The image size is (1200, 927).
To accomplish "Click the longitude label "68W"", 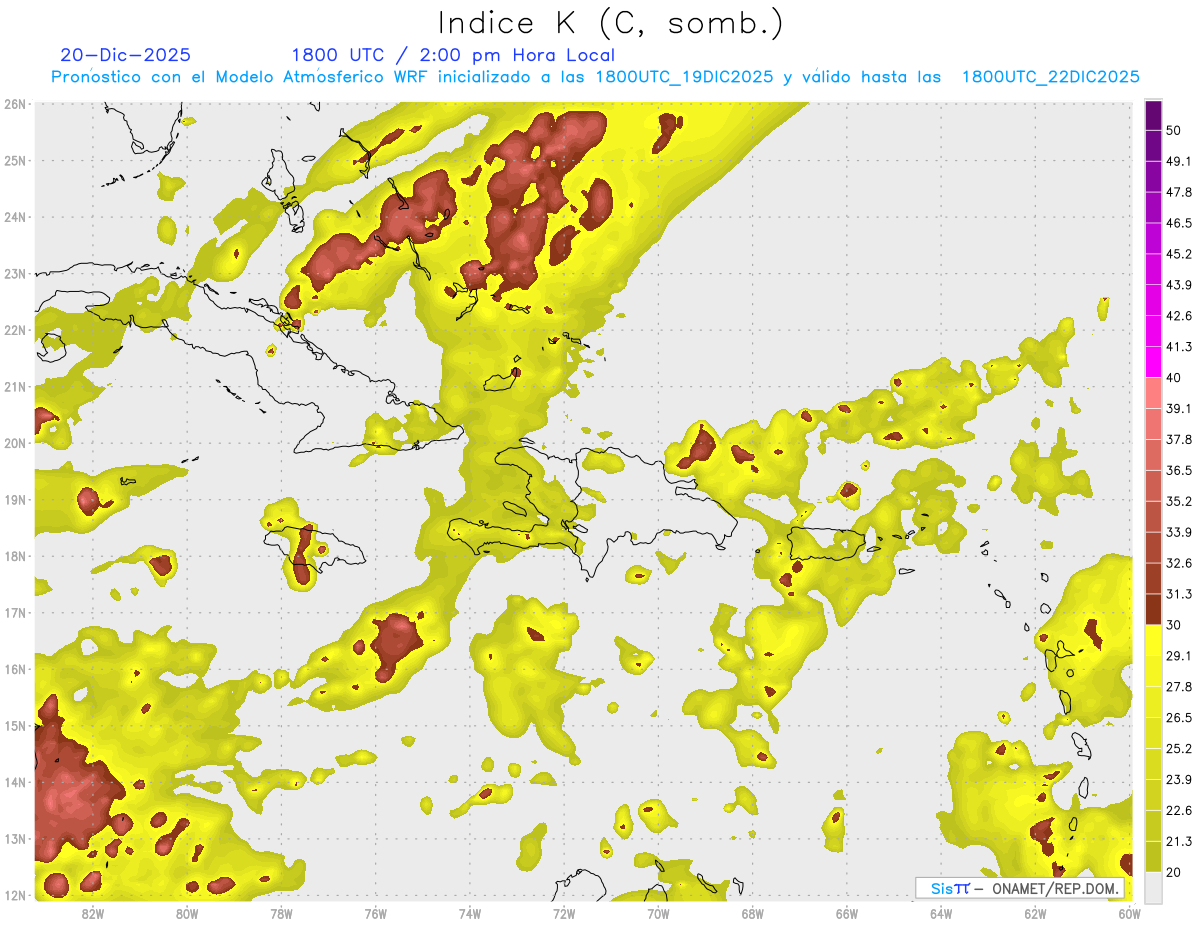I will point(752,914).
